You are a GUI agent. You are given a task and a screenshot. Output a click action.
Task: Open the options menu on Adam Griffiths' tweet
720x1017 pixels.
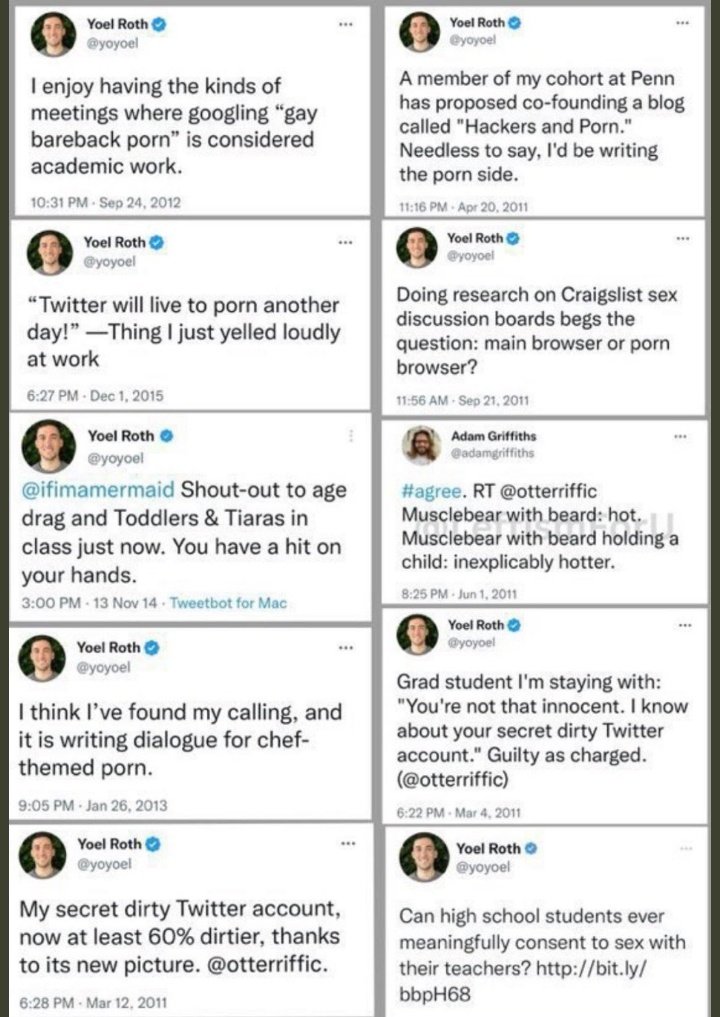tap(680, 437)
